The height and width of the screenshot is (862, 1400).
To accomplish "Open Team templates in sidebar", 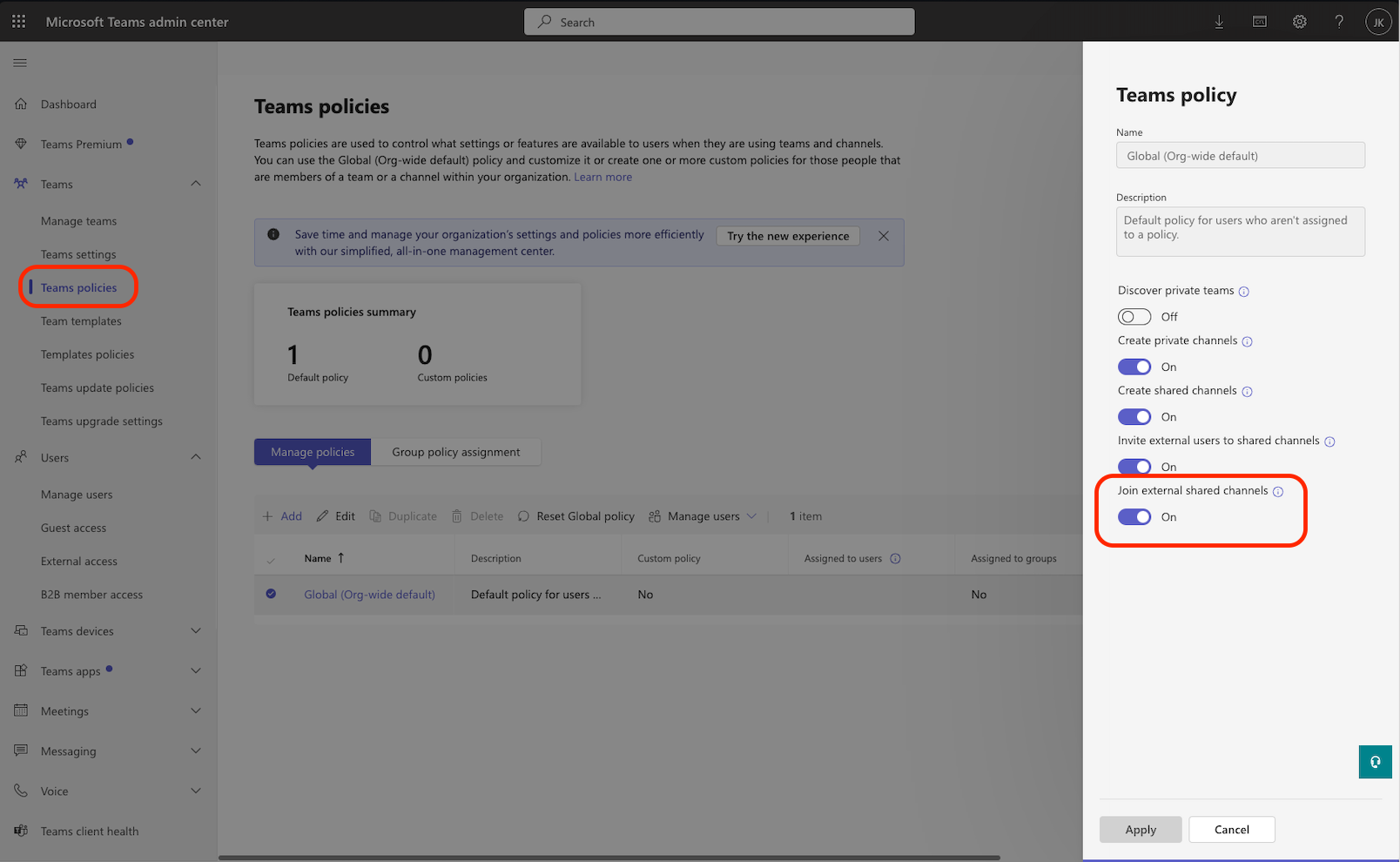I will pyautogui.click(x=81, y=321).
